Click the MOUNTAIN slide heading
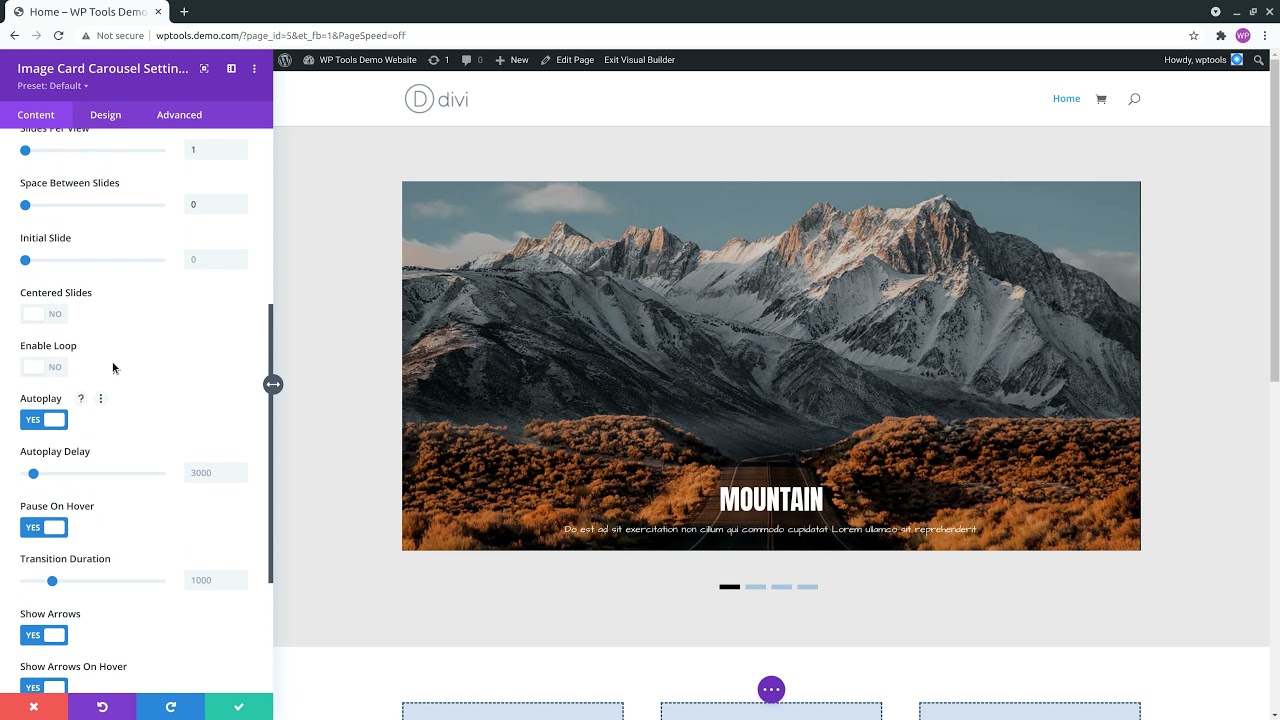 click(x=771, y=500)
